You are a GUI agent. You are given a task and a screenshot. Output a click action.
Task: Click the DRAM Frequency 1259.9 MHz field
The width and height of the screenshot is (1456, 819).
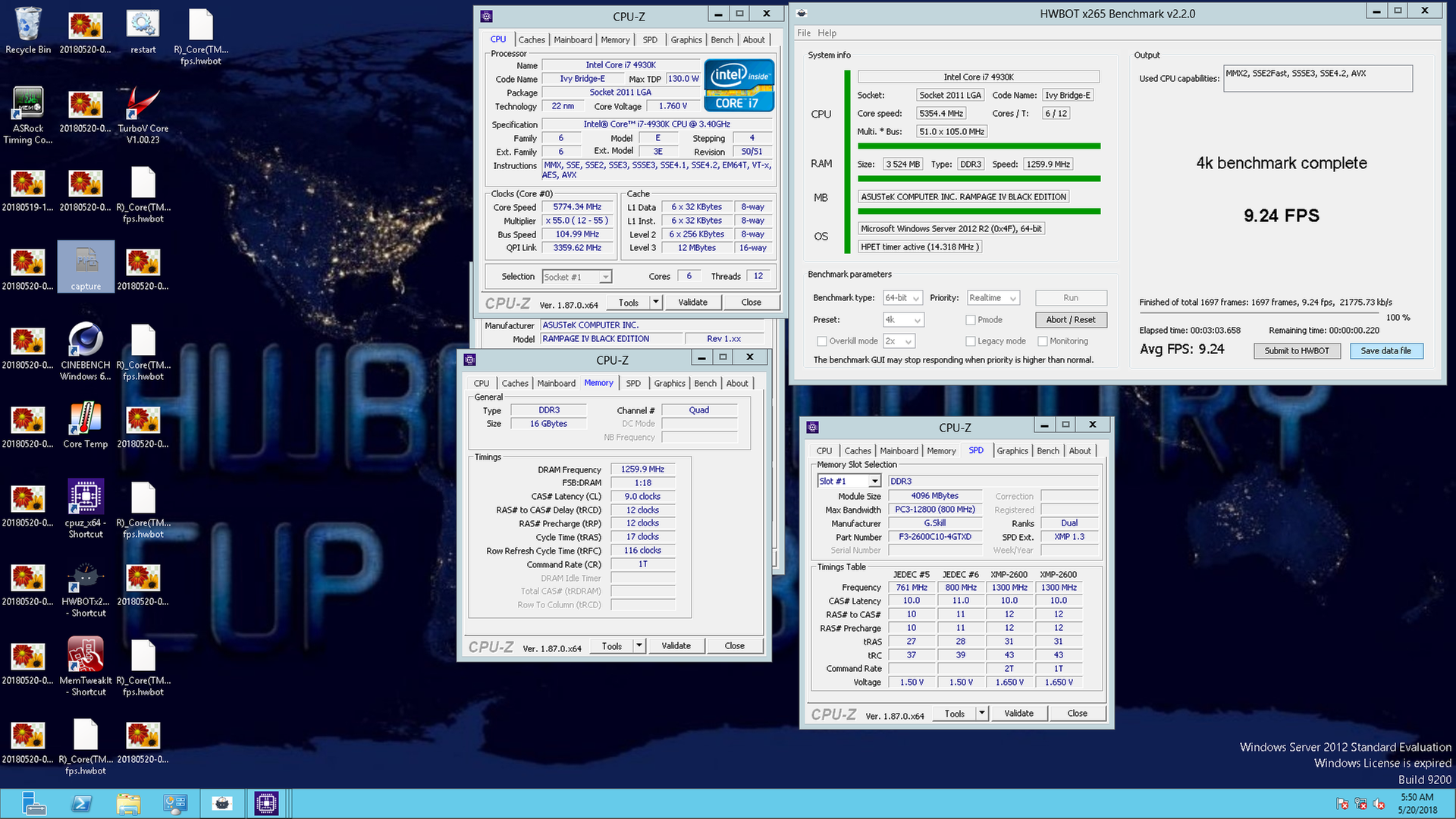tap(642, 469)
